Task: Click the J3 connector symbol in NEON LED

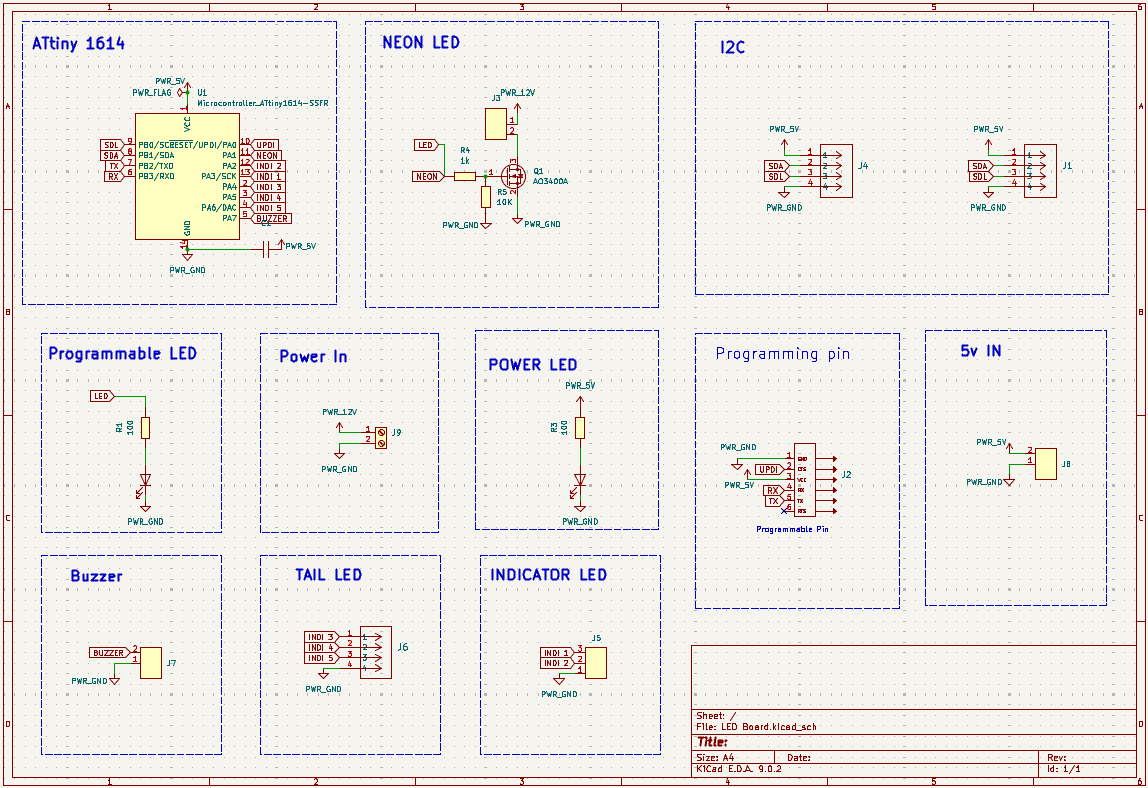Action: (496, 124)
